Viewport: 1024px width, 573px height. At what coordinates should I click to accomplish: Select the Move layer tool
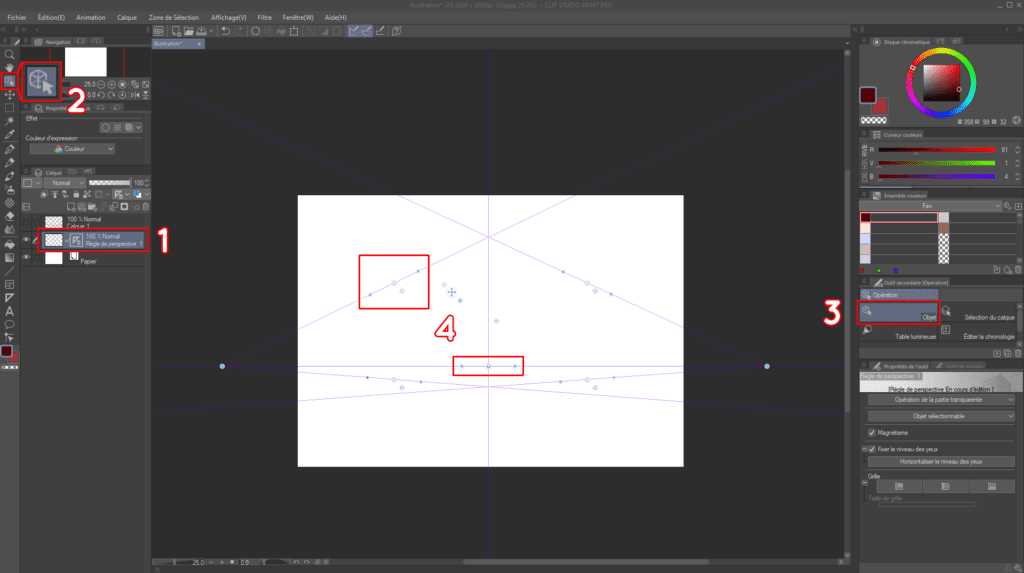tap(9, 95)
